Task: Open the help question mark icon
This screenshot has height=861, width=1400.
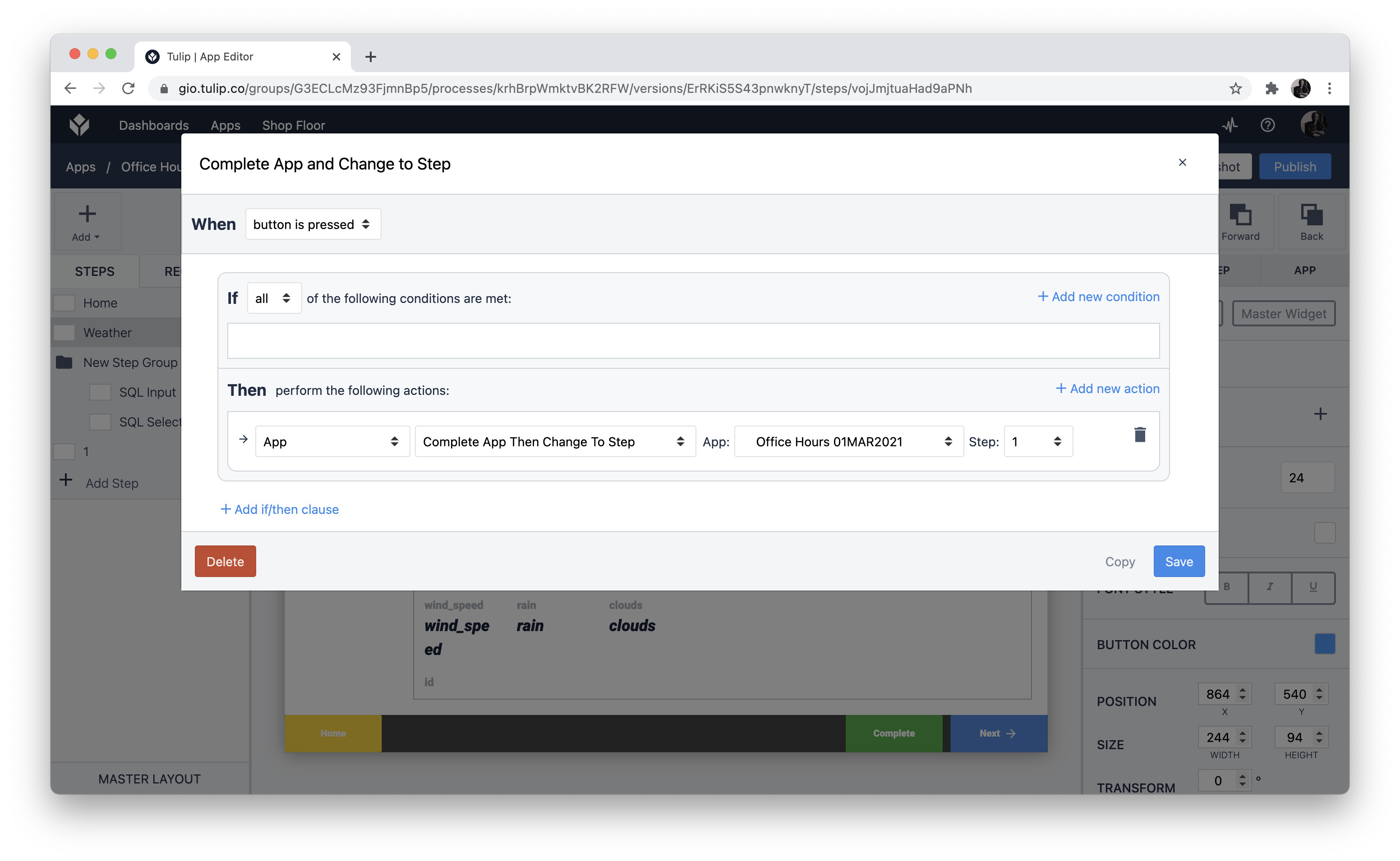Action: (1267, 125)
